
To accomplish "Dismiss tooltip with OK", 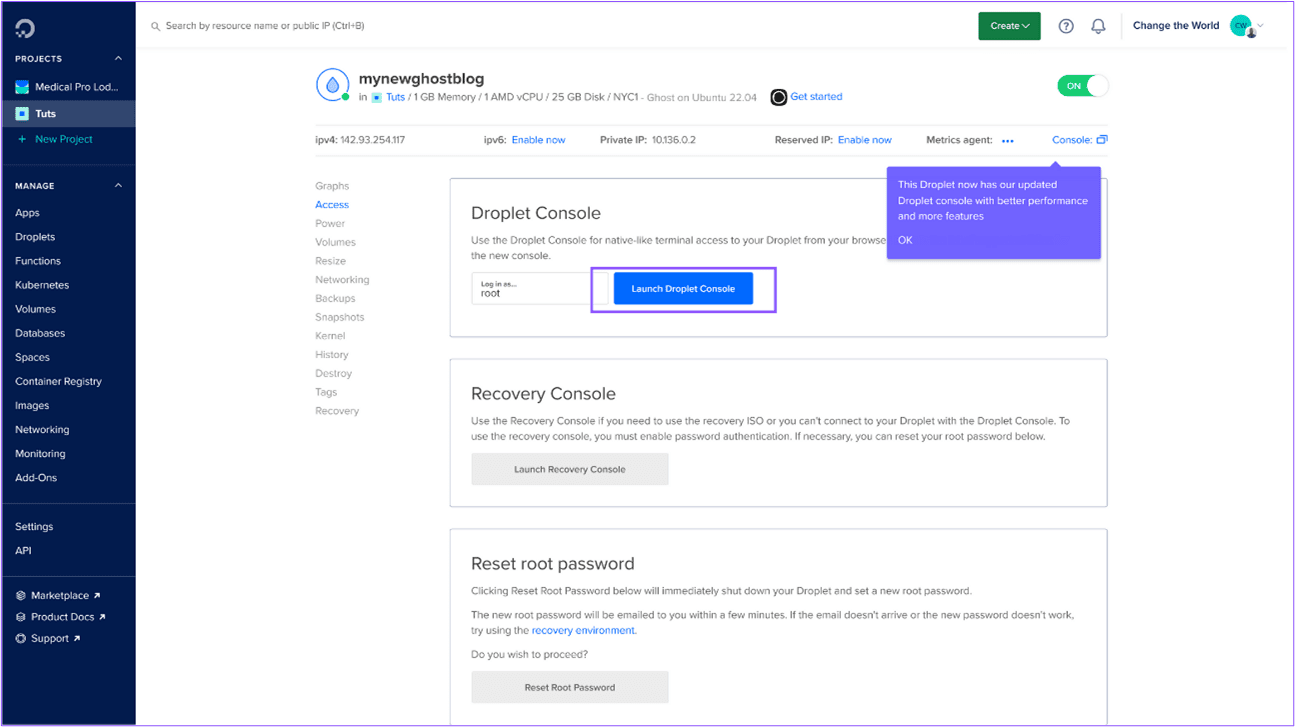I will [905, 240].
